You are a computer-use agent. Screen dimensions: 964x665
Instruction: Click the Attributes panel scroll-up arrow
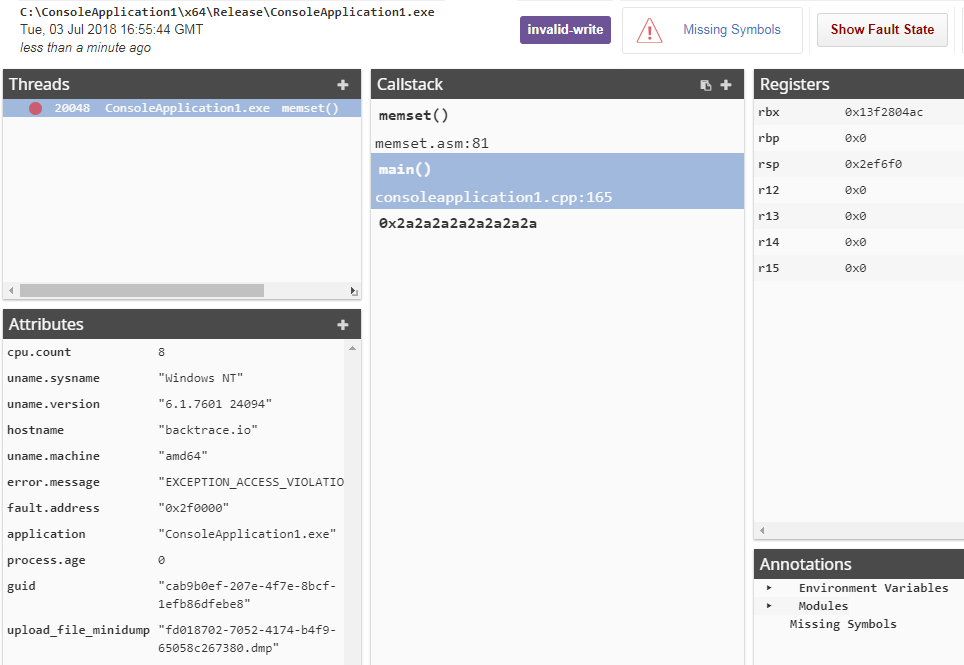(352, 348)
